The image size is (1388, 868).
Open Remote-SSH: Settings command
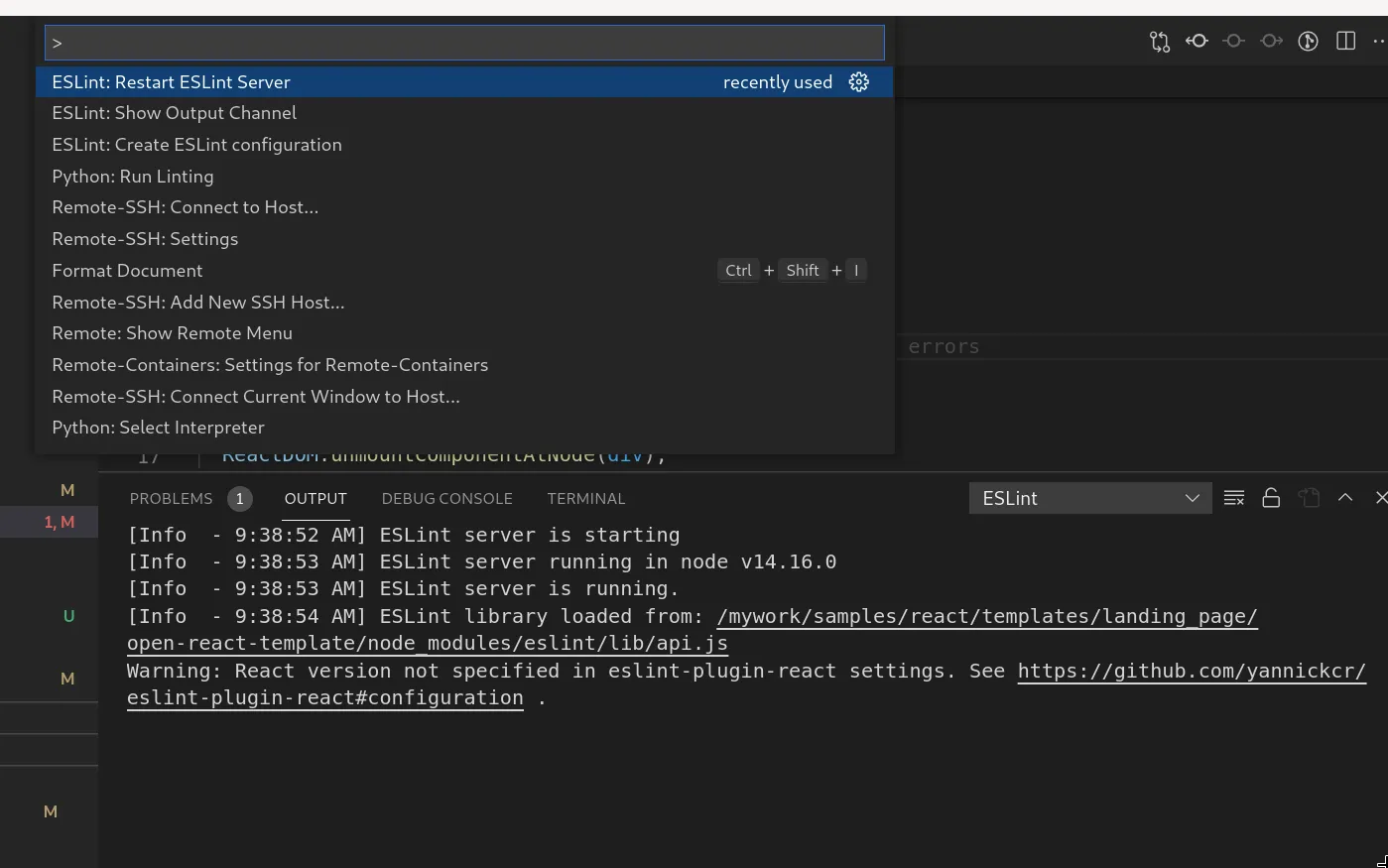tap(464, 239)
